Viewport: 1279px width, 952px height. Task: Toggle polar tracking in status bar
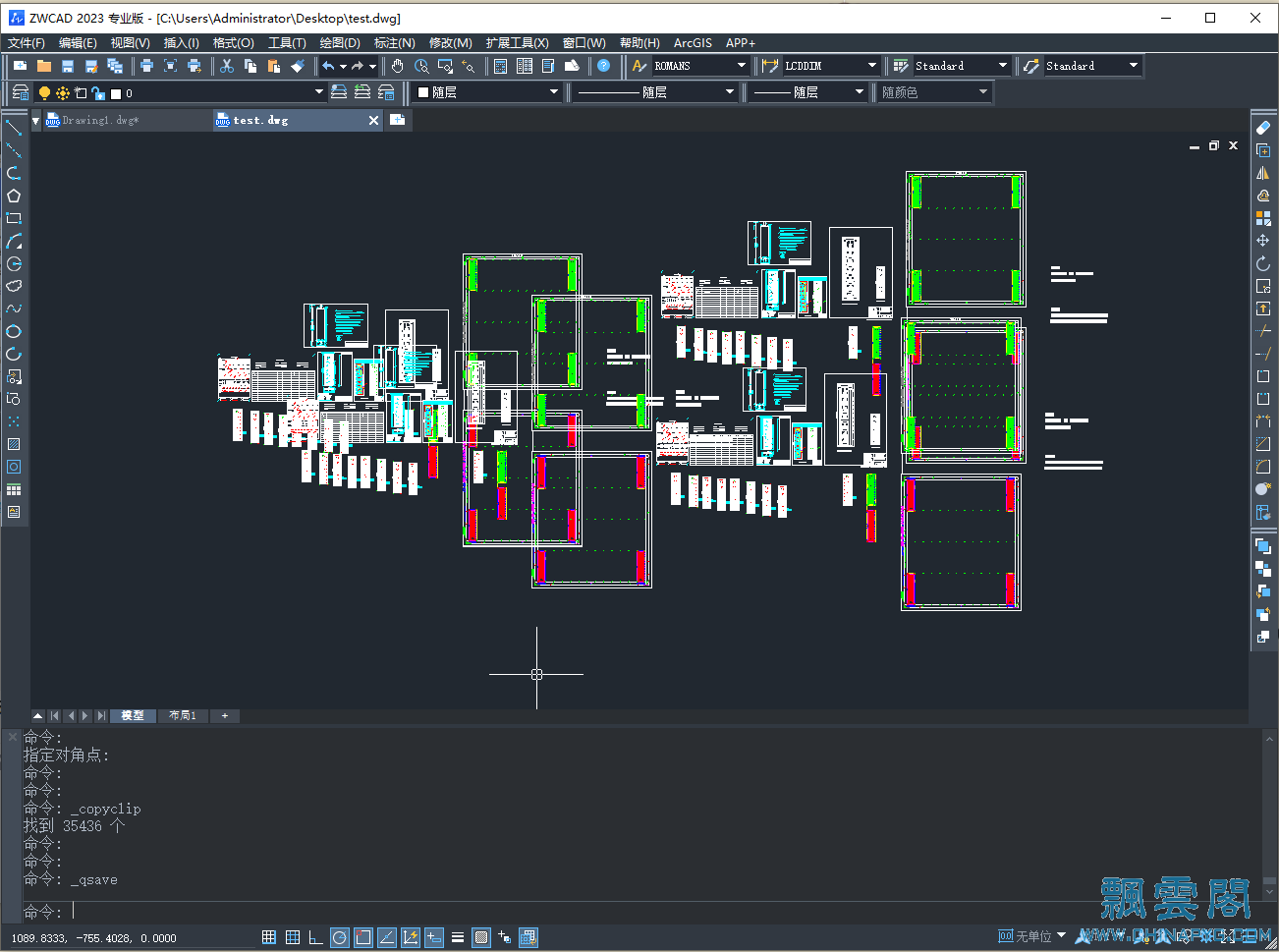(x=340, y=937)
